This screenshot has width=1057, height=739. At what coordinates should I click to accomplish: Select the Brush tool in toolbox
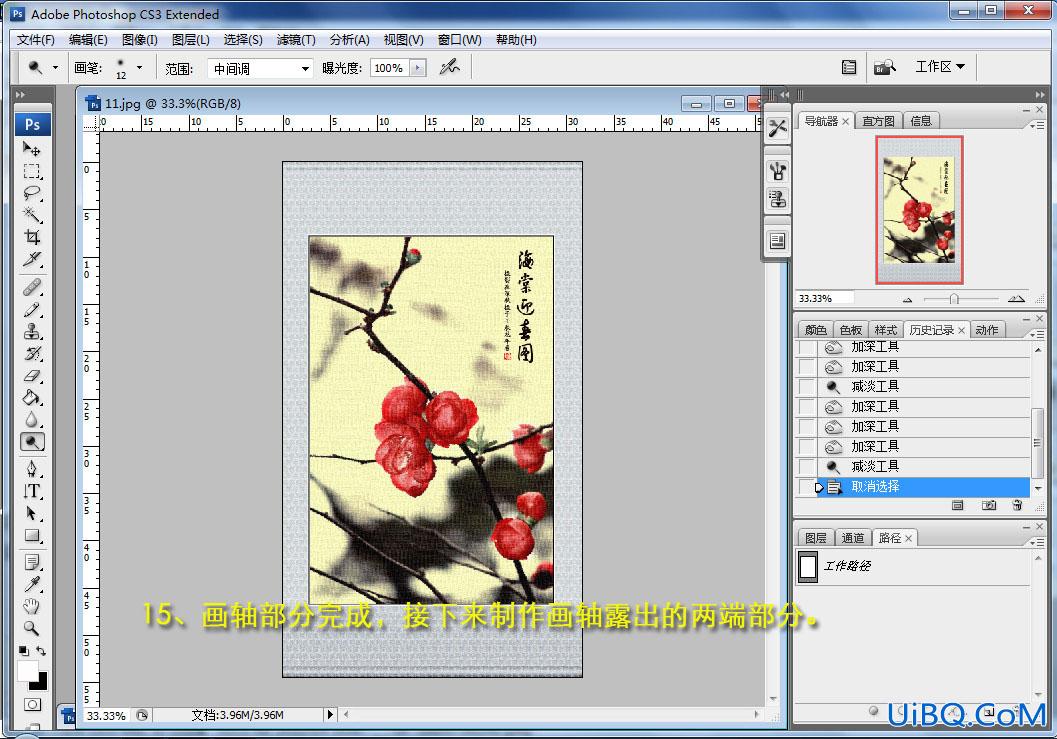pyautogui.click(x=32, y=309)
